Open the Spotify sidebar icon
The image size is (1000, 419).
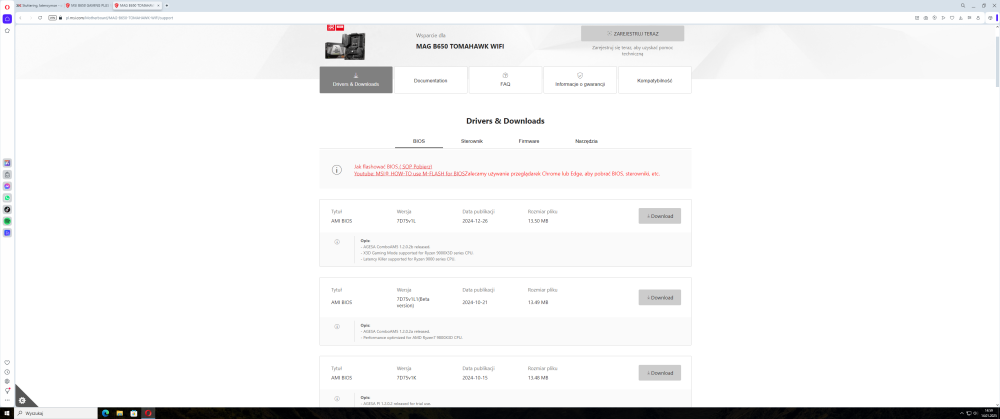click(x=7, y=221)
